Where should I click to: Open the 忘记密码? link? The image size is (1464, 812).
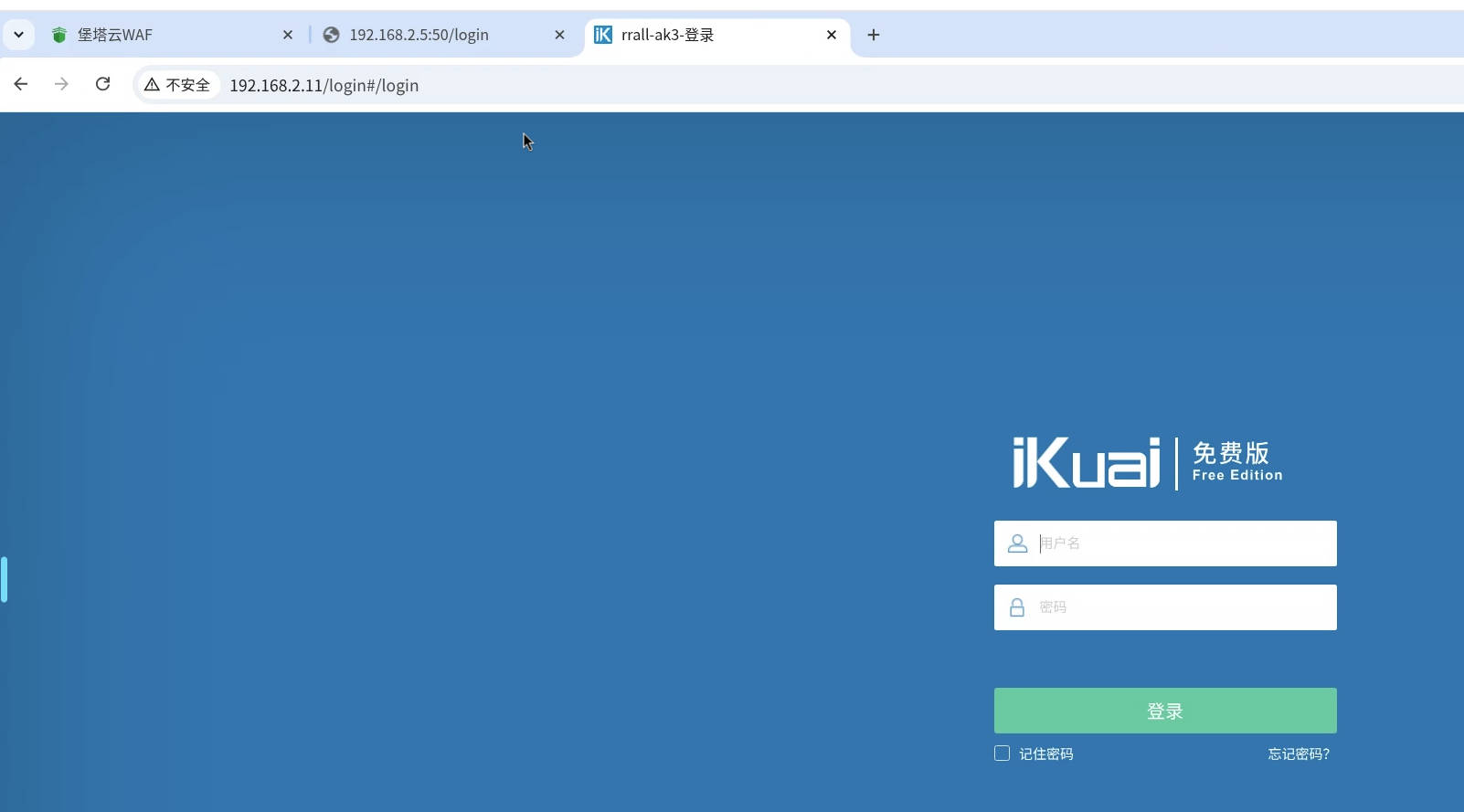[x=1299, y=754]
